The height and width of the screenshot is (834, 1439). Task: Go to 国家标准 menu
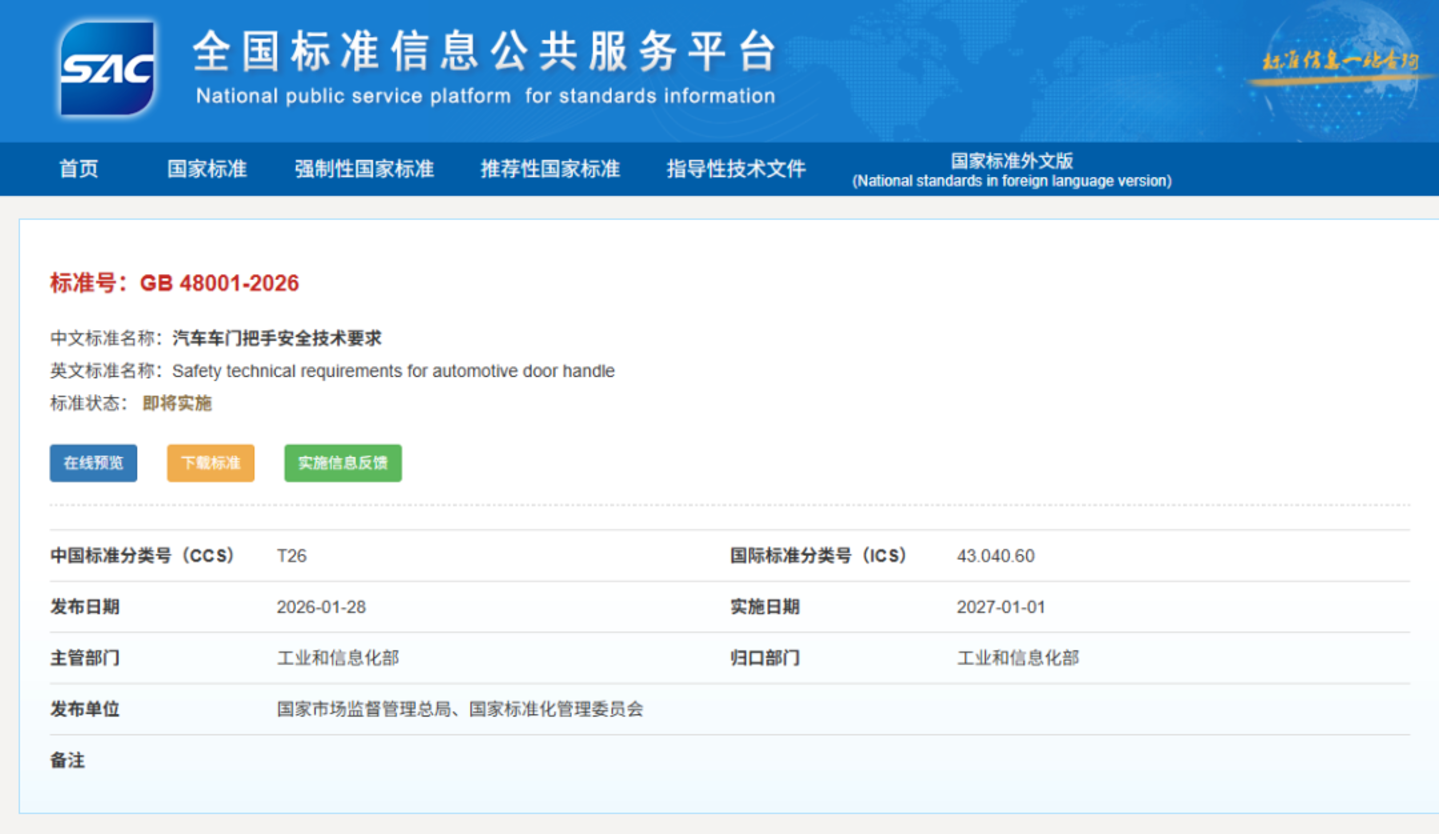[207, 169]
